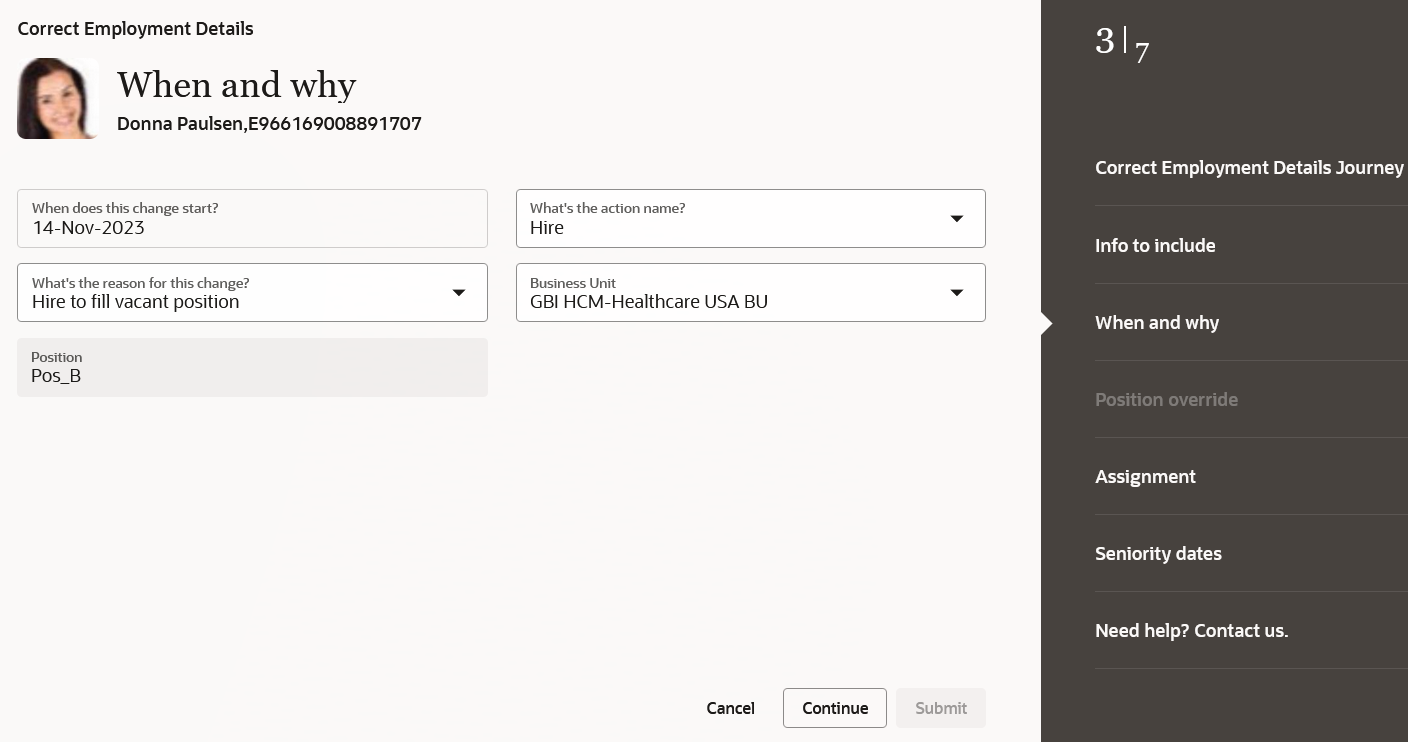Click the Hire action name value
1408x742 pixels.
point(547,228)
